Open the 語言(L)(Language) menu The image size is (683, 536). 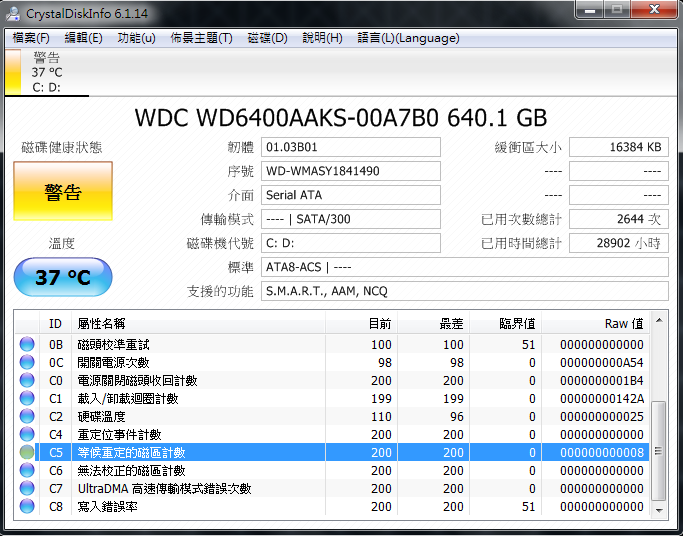[x=408, y=38]
